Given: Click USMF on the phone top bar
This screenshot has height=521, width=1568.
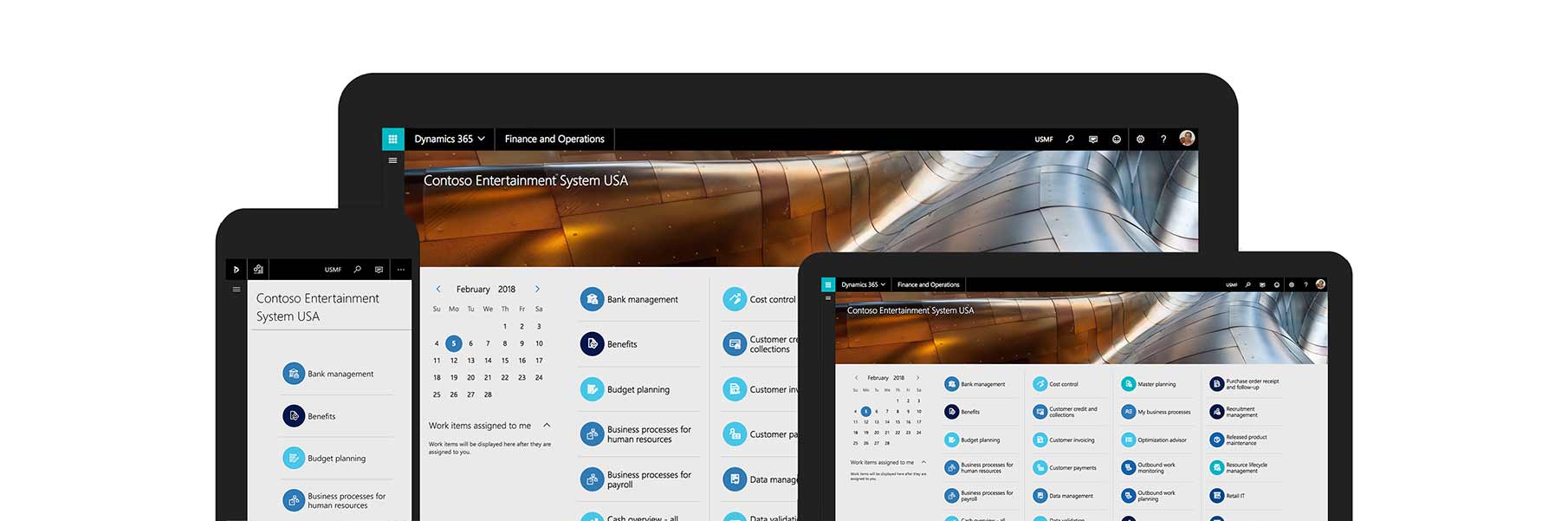Looking at the screenshot, I should tap(333, 270).
